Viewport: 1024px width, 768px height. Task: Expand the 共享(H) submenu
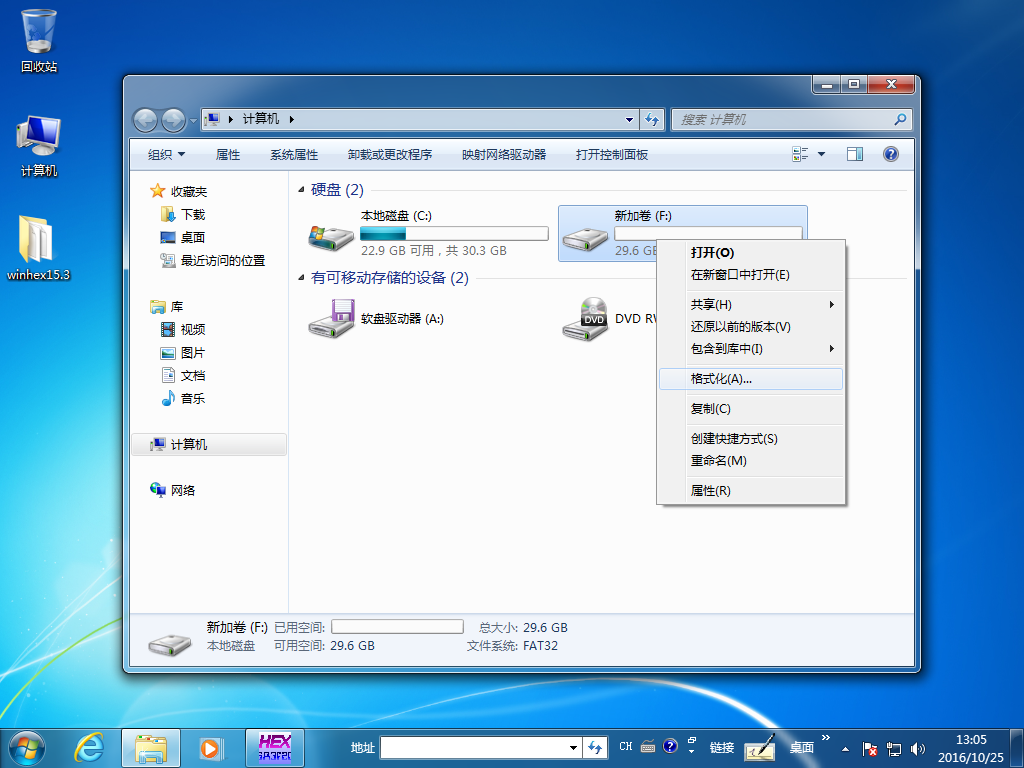pos(750,304)
